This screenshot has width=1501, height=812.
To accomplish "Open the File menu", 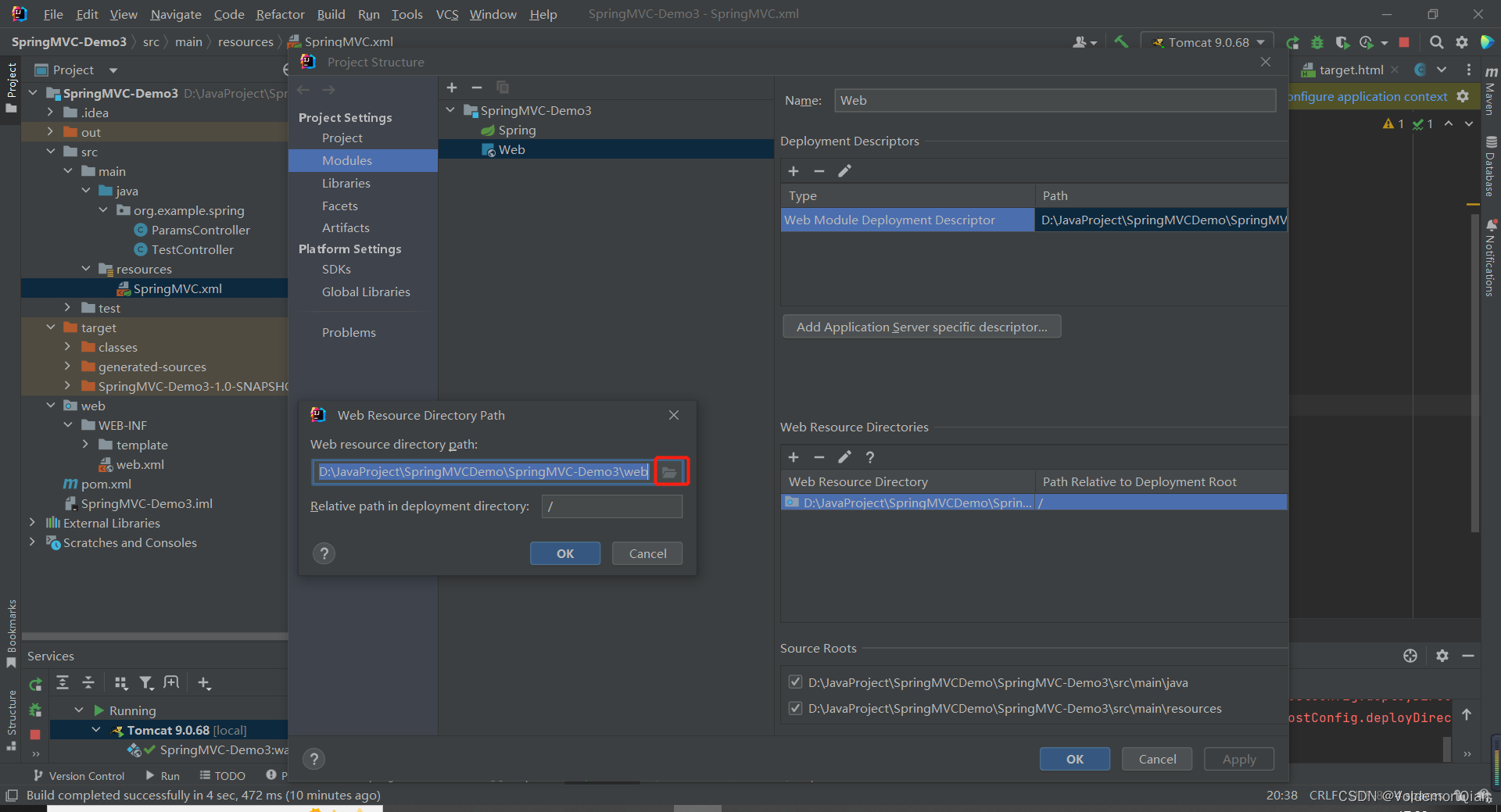I will coord(53,14).
